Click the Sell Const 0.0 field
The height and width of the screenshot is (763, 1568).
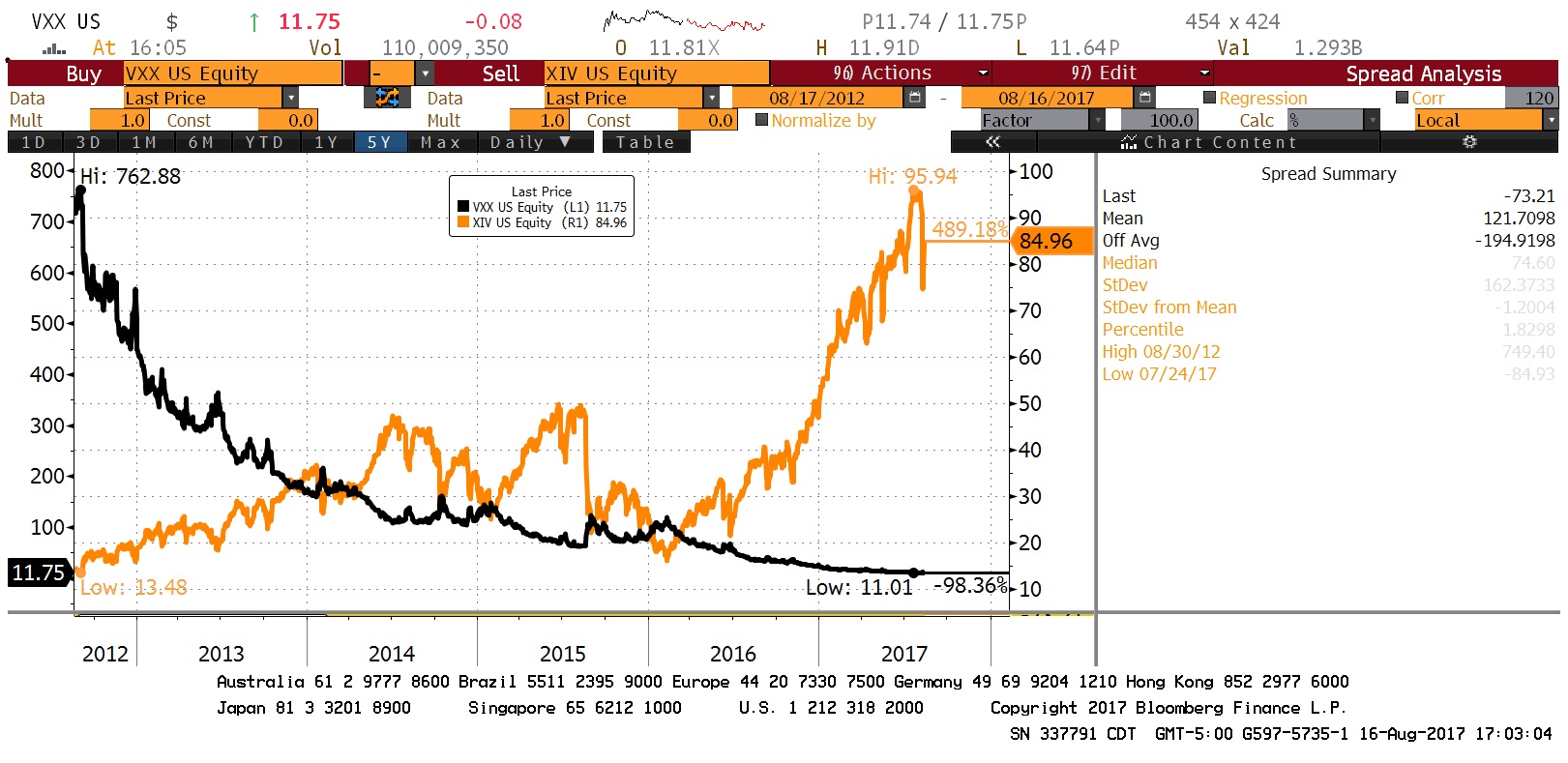(x=707, y=120)
